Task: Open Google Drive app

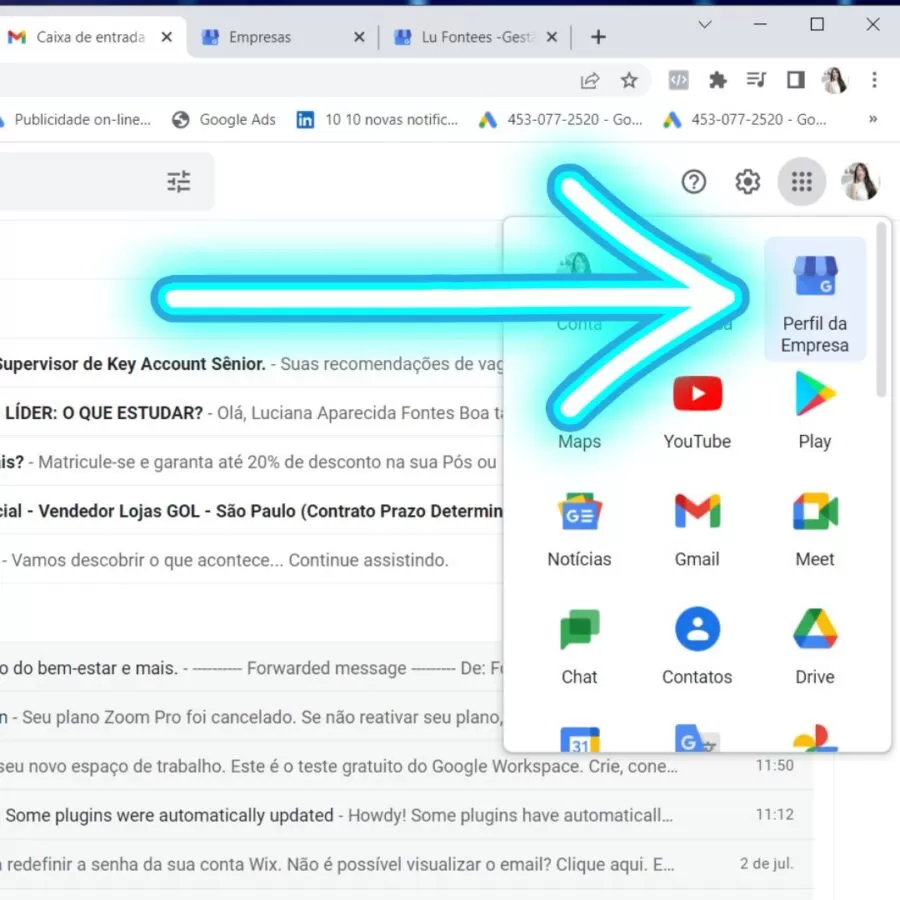Action: [814, 647]
